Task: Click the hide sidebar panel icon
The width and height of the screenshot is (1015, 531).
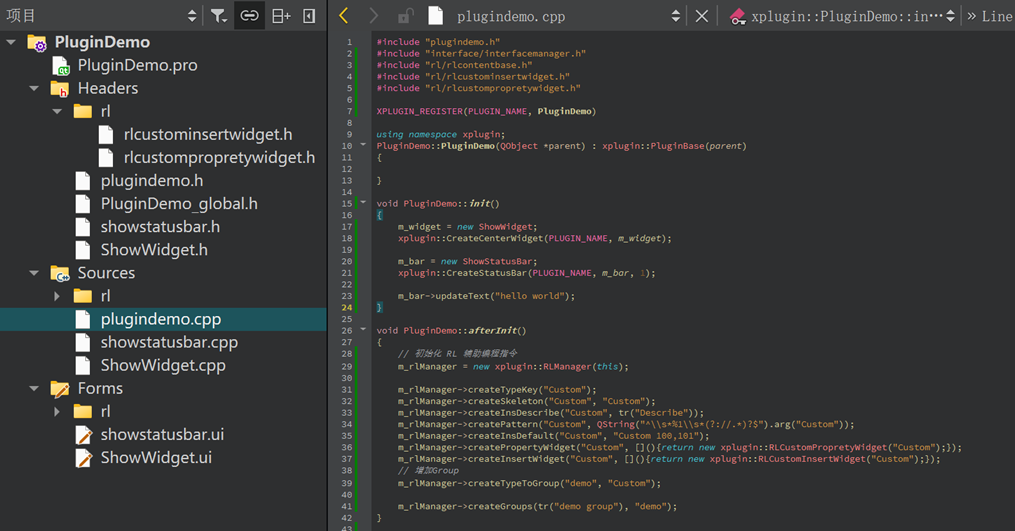Action: (310, 16)
